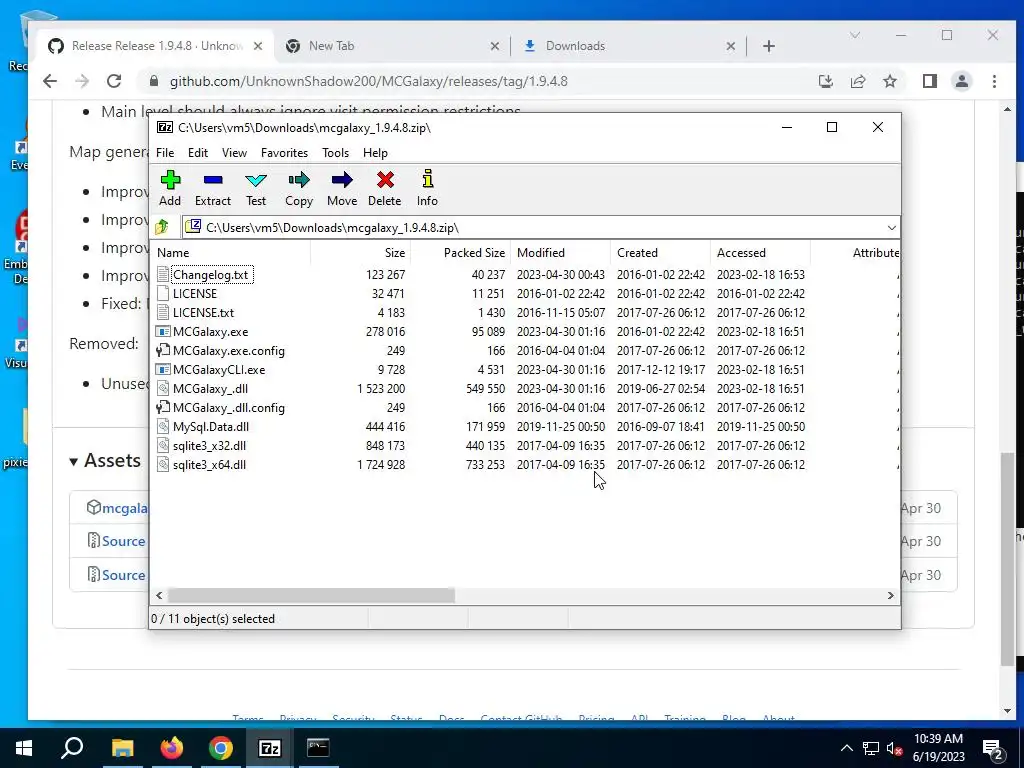Click the browser Back arrow
This screenshot has width=1024, height=768.
pos(50,81)
